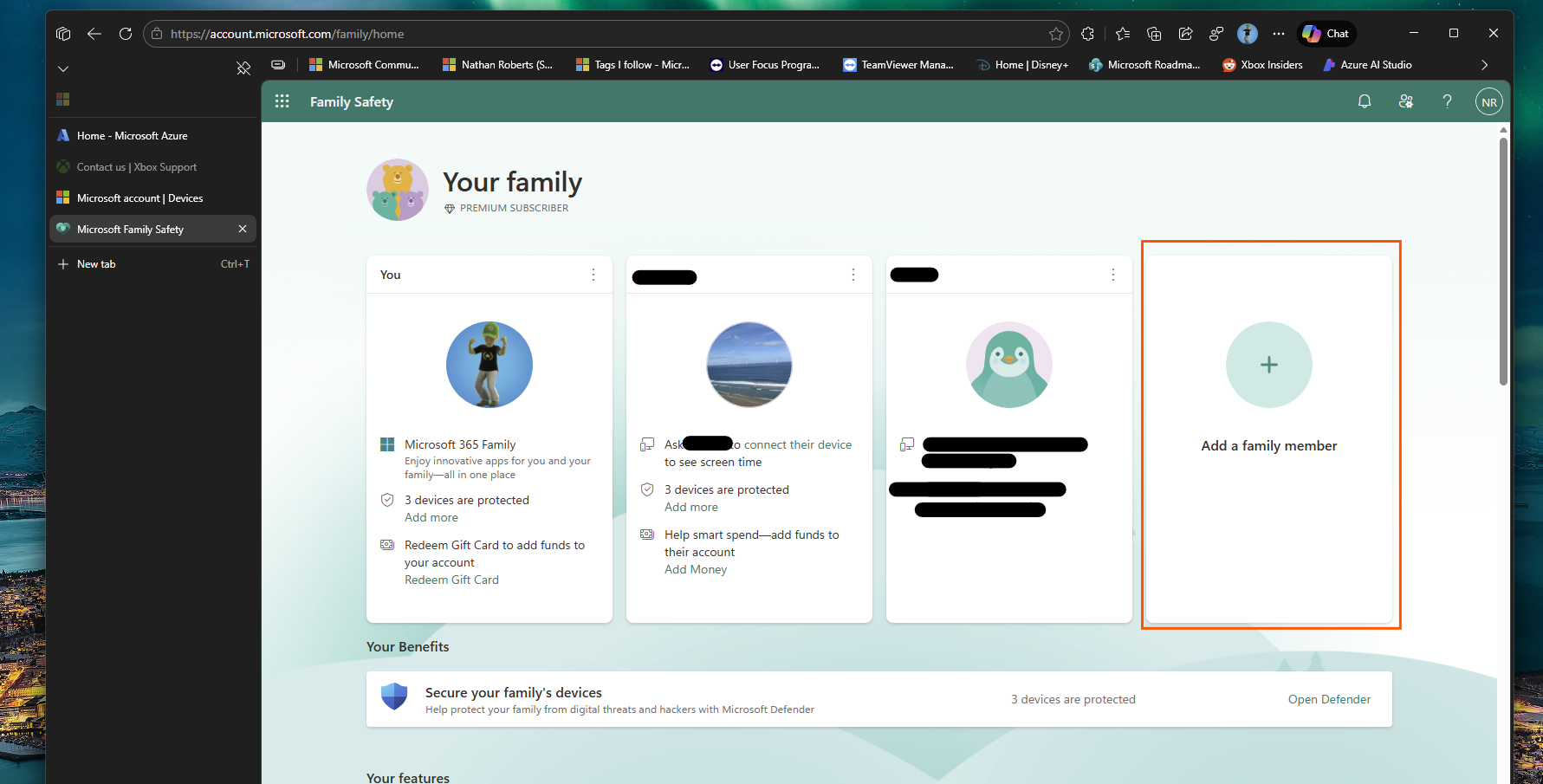This screenshot has width=1543, height=784.
Task: Click the add family member plus circle
Action: pos(1269,365)
